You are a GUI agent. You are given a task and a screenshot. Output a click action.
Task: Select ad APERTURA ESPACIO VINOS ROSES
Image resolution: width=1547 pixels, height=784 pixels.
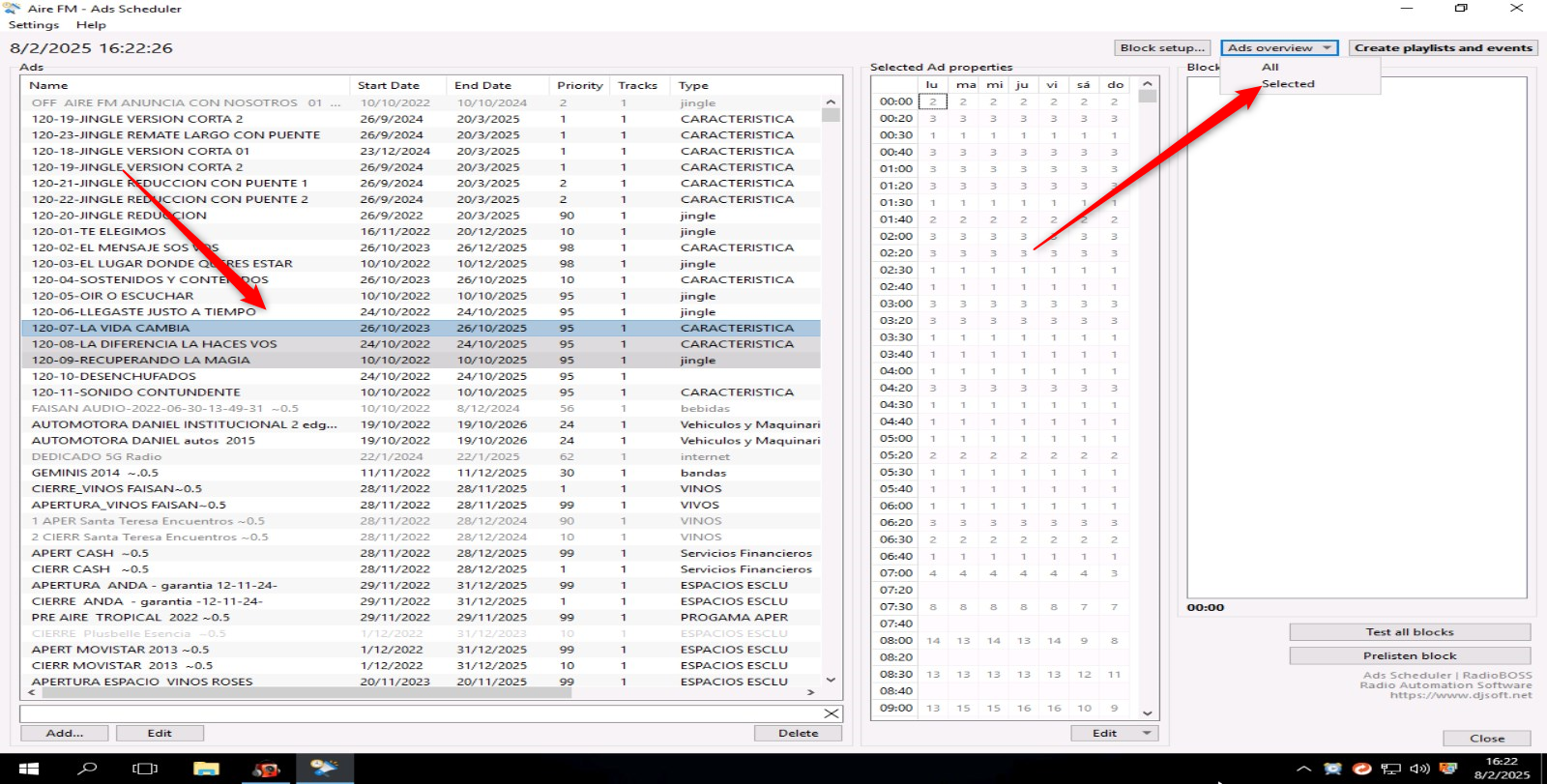pos(421,682)
